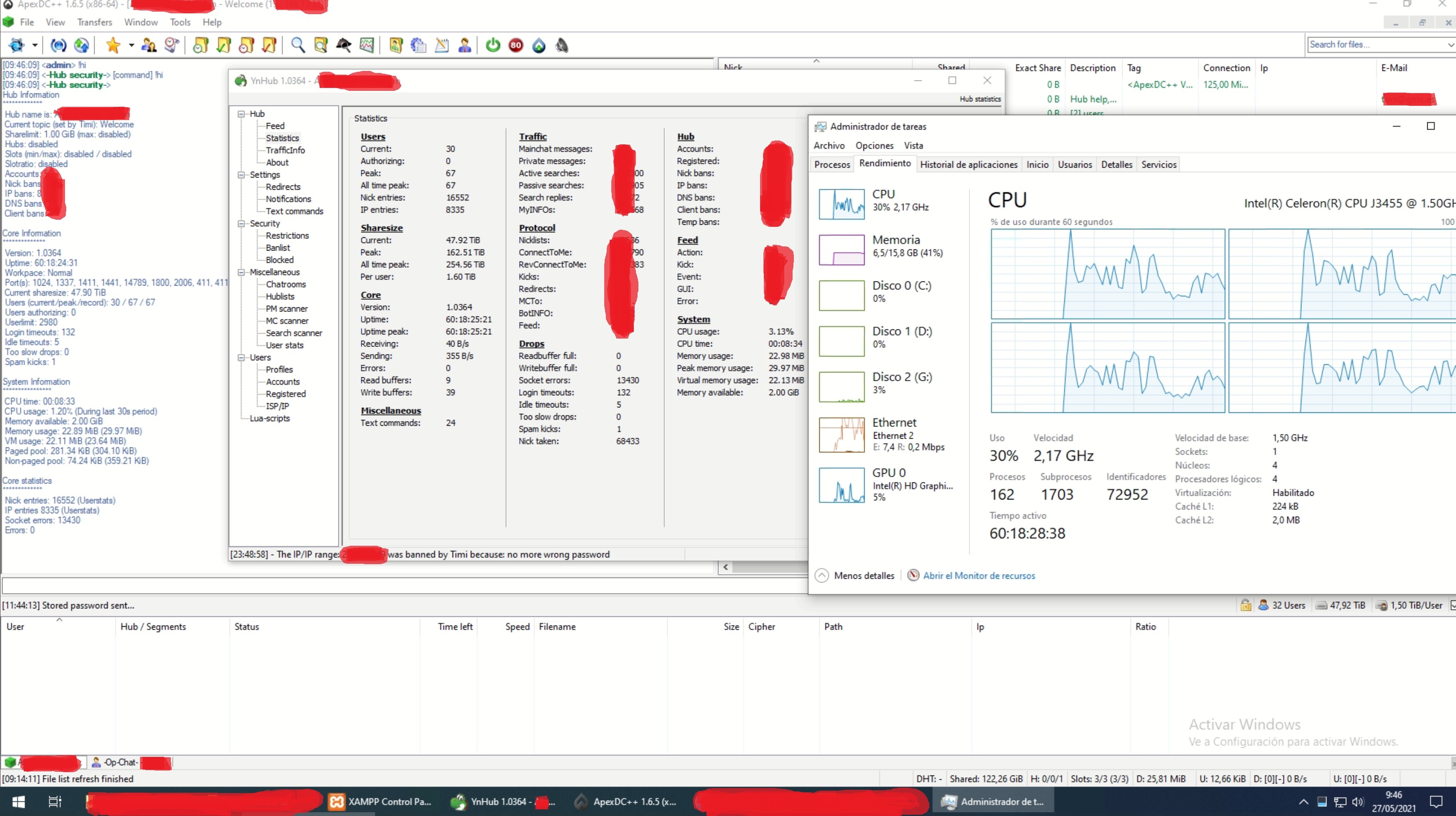The height and width of the screenshot is (816, 1456).
Task: Click the Update check droplet icon
Action: click(x=539, y=45)
